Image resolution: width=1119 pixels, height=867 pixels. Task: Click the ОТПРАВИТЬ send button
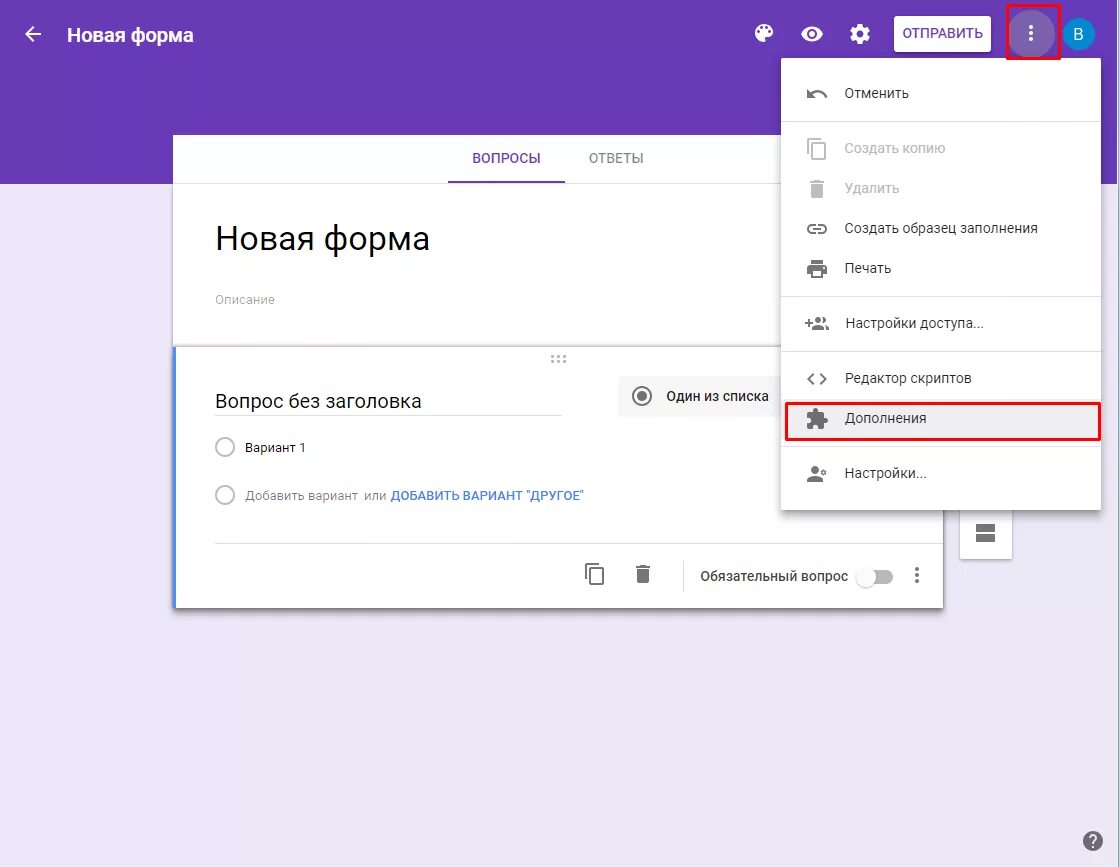942,34
